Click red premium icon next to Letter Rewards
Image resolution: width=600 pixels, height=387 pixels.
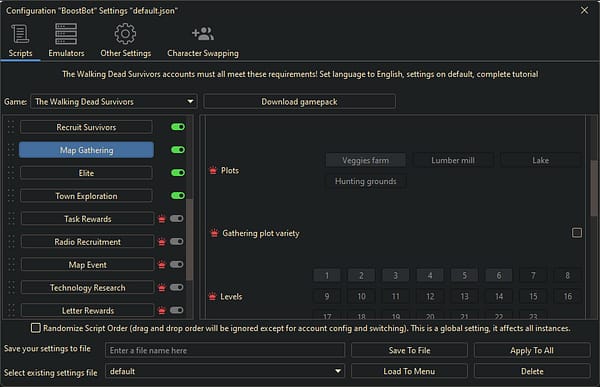click(x=162, y=311)
